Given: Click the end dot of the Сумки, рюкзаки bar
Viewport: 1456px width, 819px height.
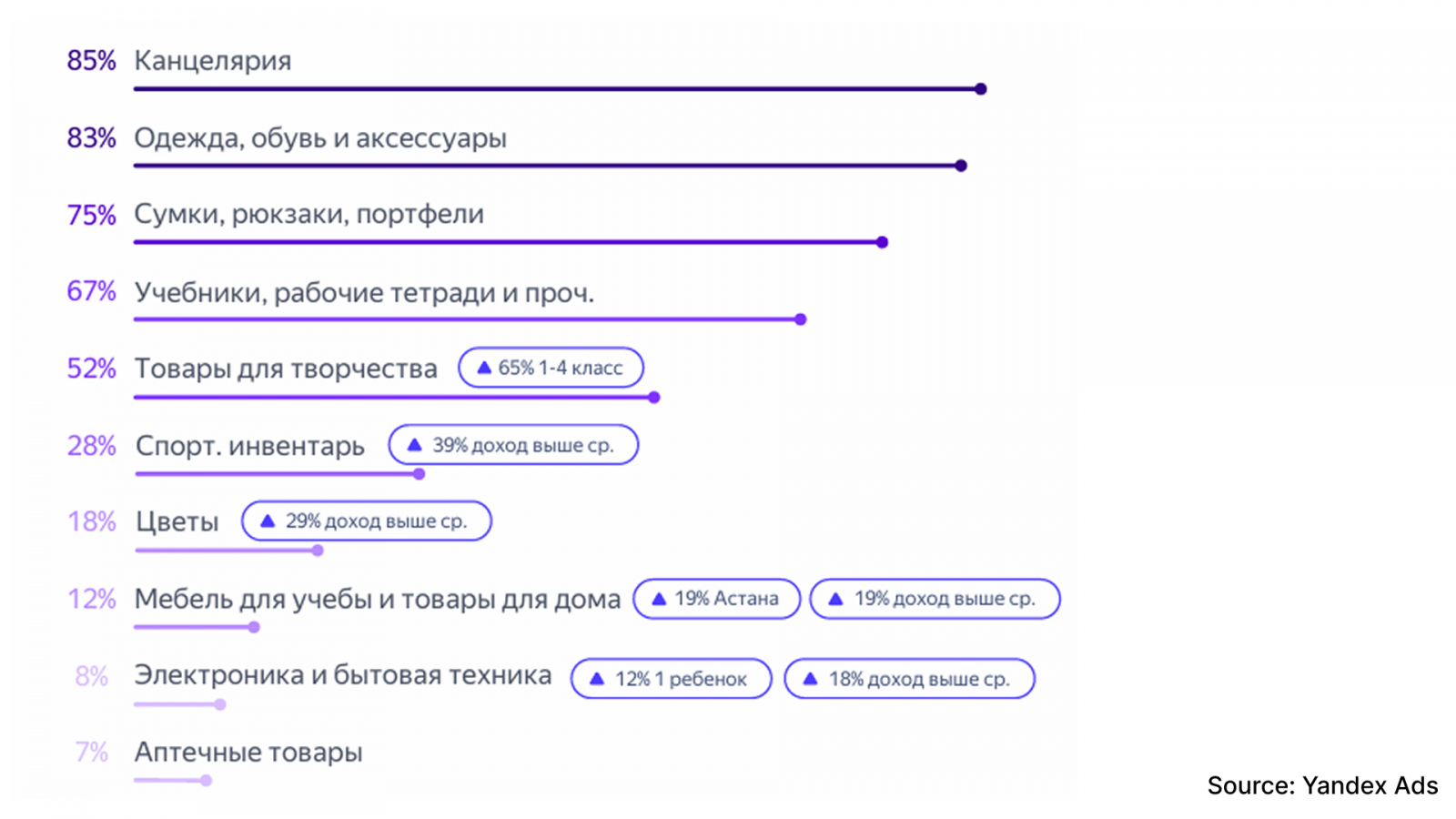Looking at the screenshot, I should (882, 242).
